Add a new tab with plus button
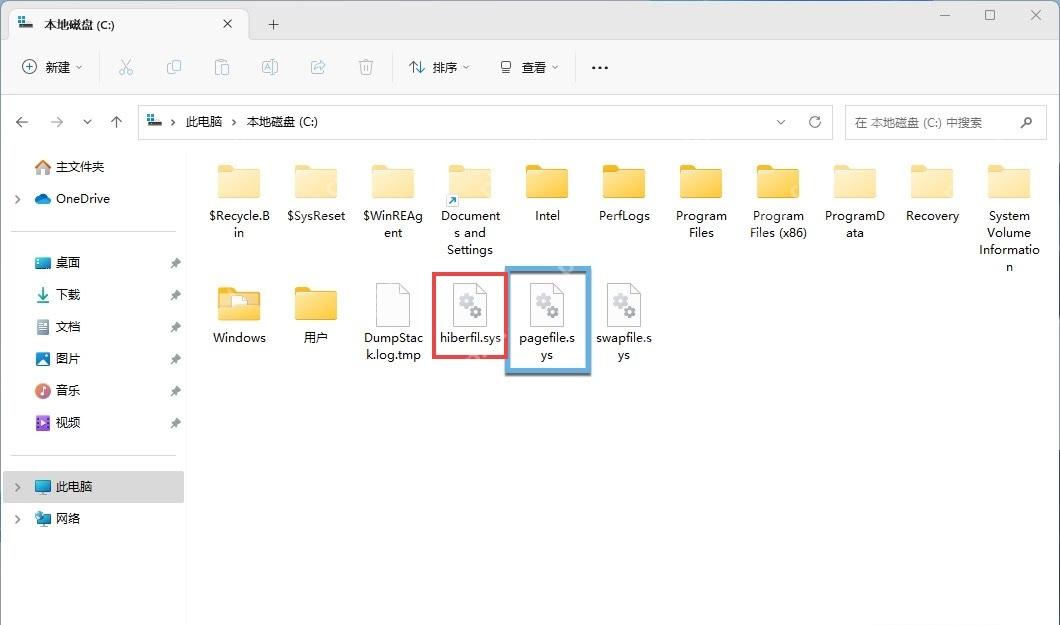The width and height of the screenshot is (1060, 625). tap(273, 25)
